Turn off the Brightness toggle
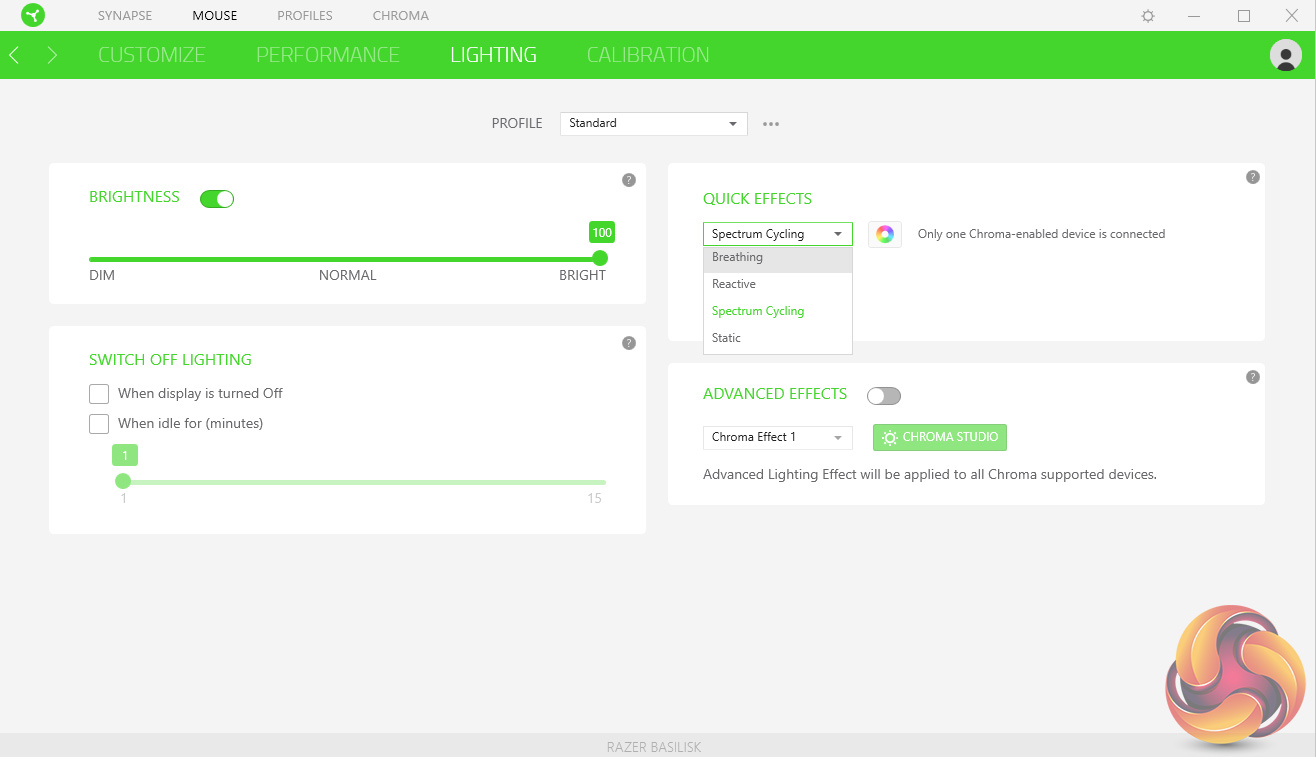The height and width of the screenshot is (757, 1316). (217, 199)
